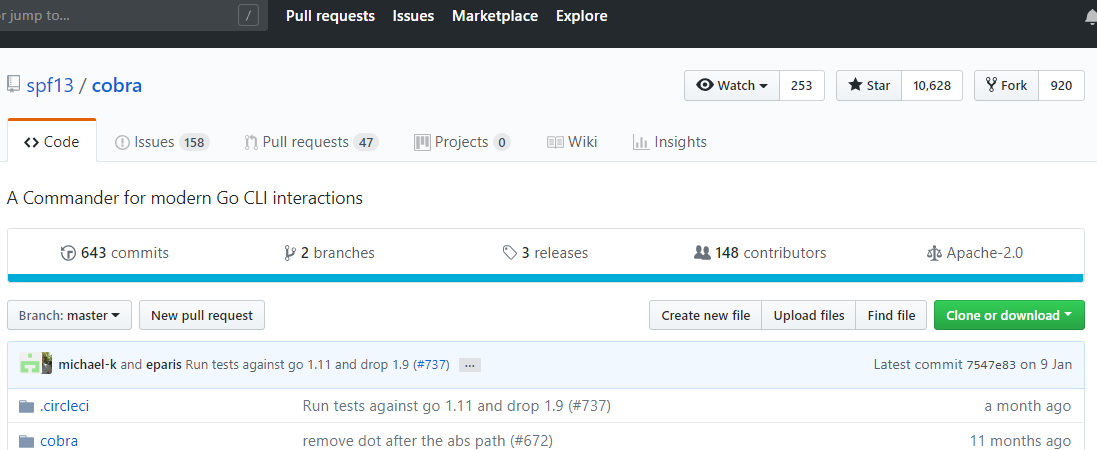The height and width of the screenshot is (450, 1097).
Task: View the 2 branches list
Action: (329, 253)
